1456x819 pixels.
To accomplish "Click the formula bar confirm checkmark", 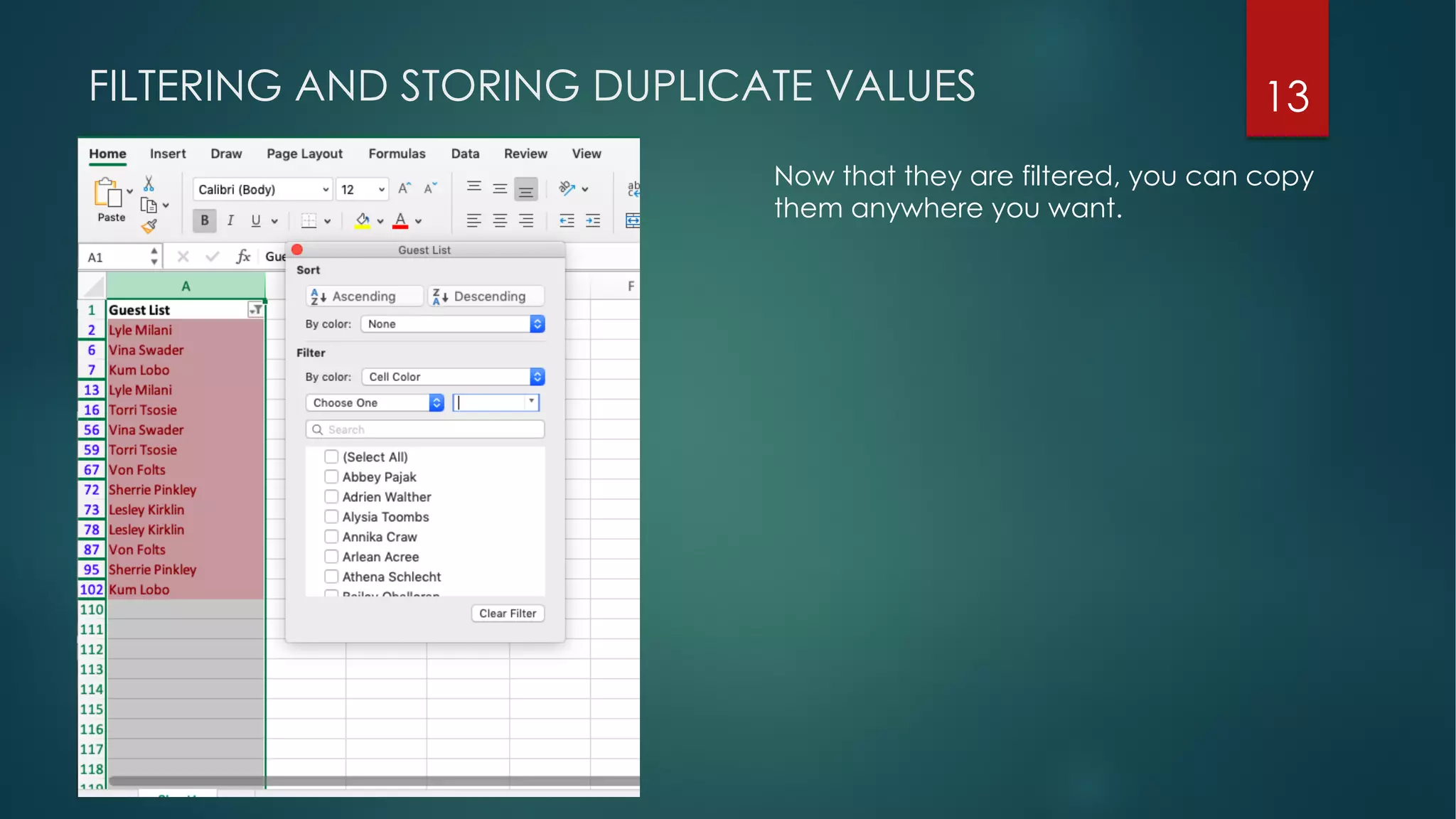I will click(x=212, y=257).
